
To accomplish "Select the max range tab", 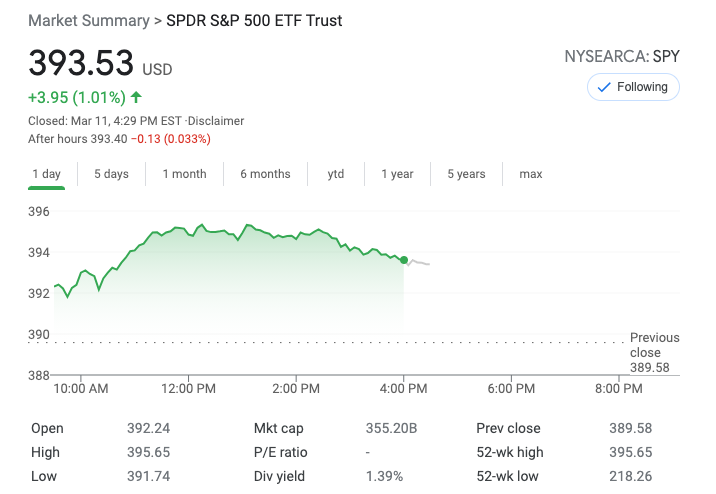I will tap(531, 174).
